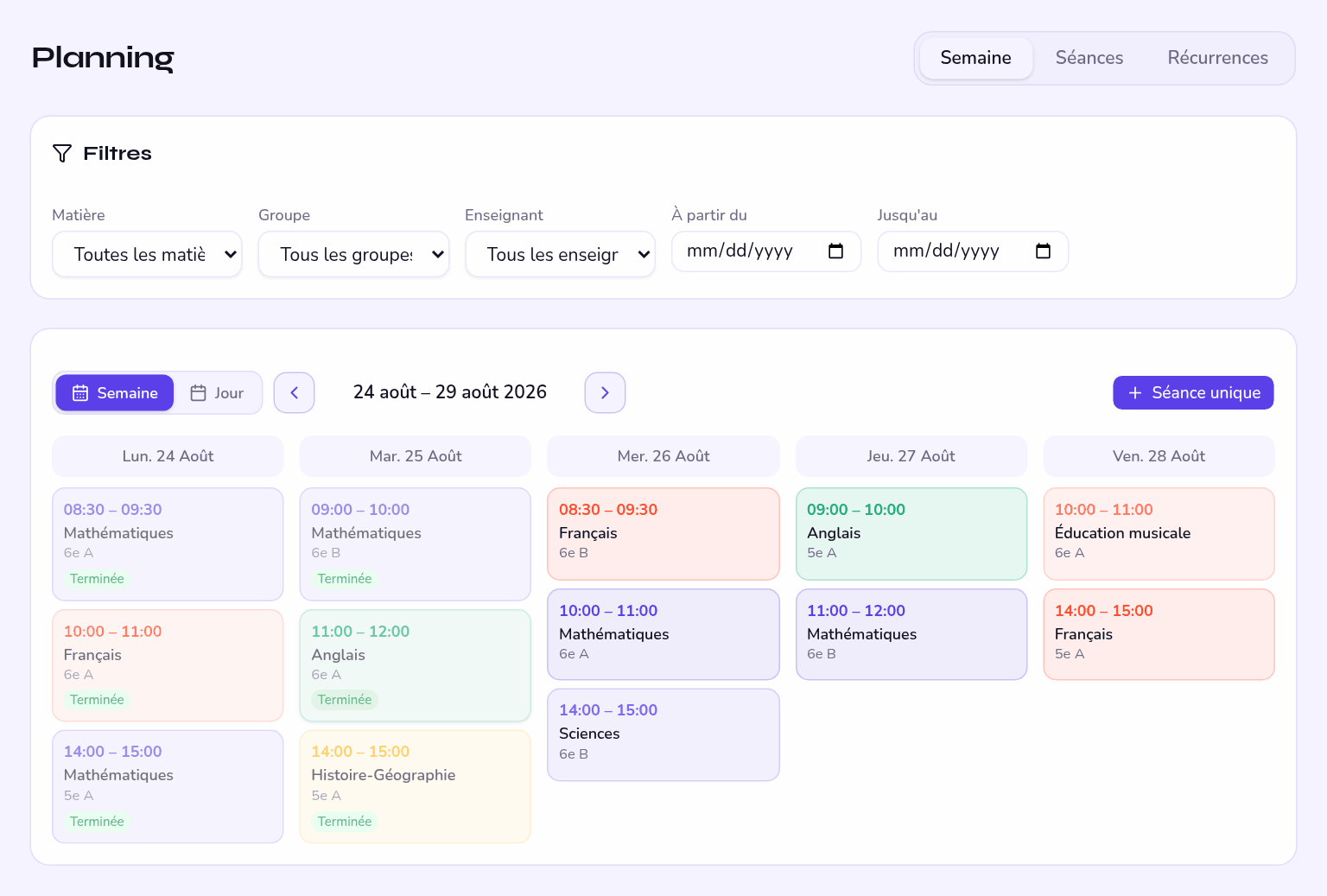Click the 'Mar. 25 Août' day header

pyautogui.click(x=416, y=456)
